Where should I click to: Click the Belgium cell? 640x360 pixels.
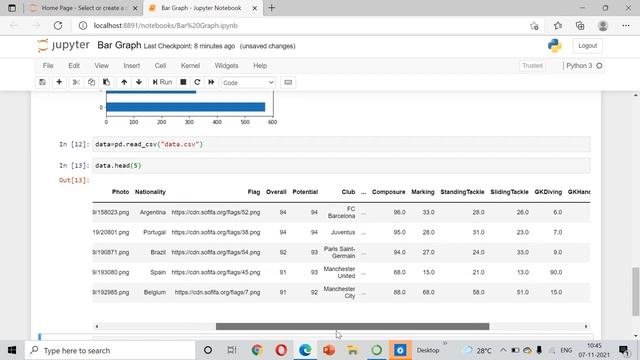tap(155, 292)
